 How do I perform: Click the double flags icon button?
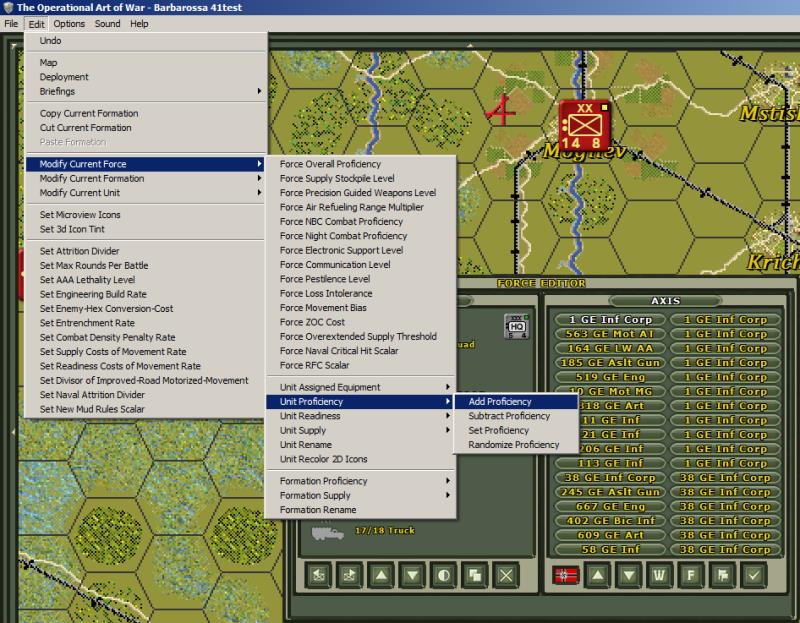click(x=722, y=575)
